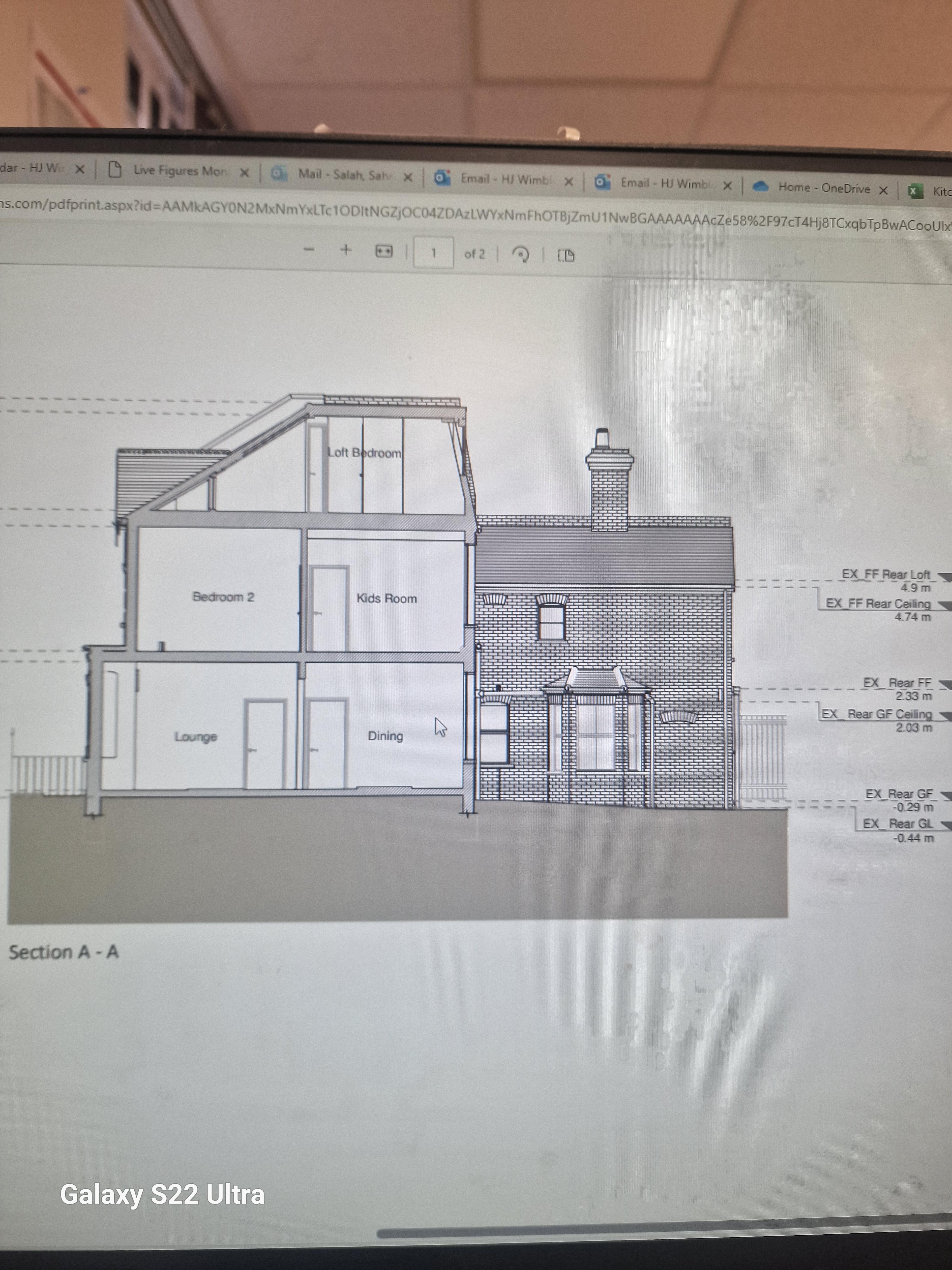Click the EX_ Rear FF level label
The height and width of the screenshot is (1270, 952).
point(897,683)
